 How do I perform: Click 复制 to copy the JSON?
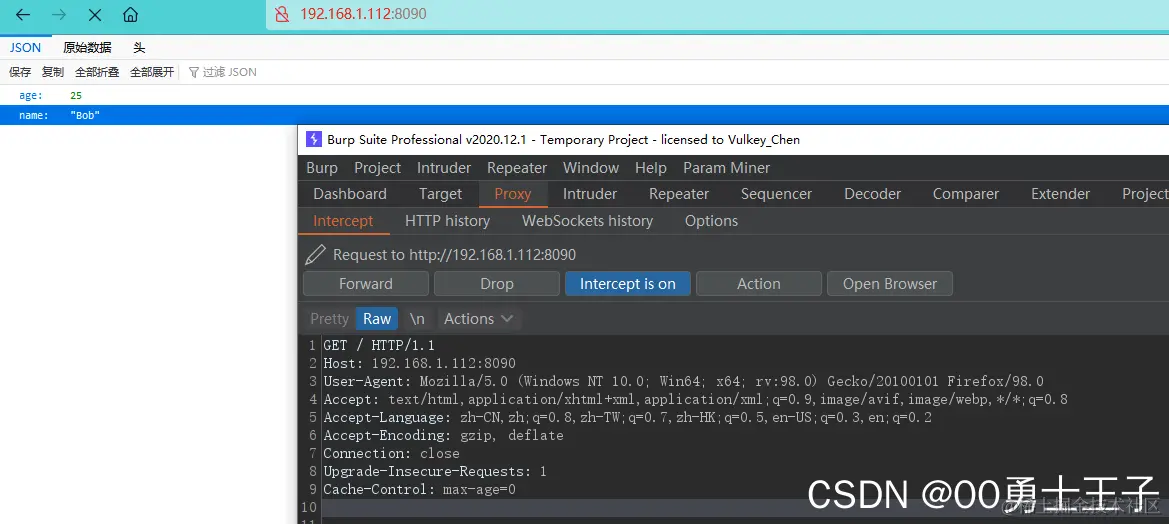tap(53, 72)
